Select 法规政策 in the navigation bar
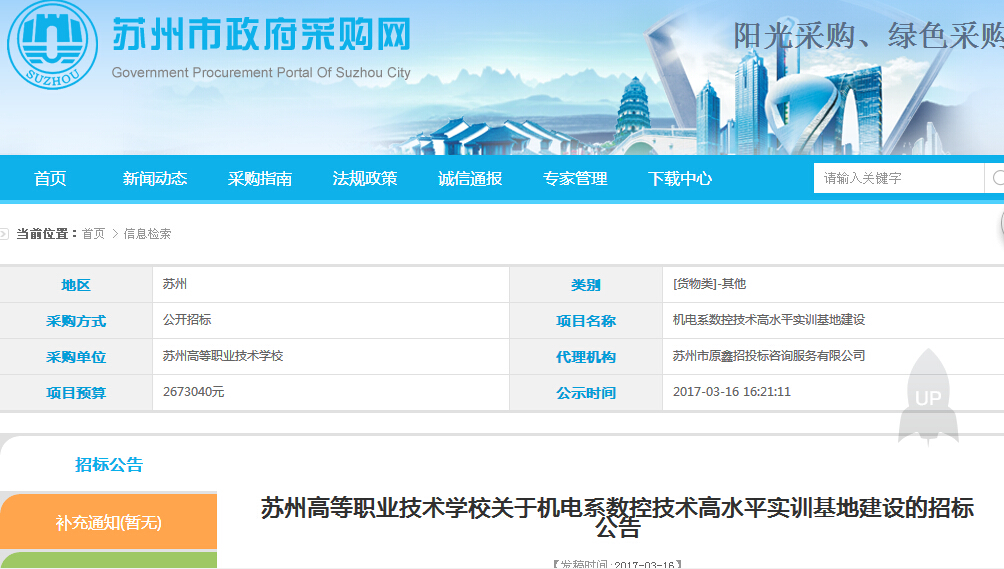Viewport: 1004px width, 569px height. coord(365,179)
